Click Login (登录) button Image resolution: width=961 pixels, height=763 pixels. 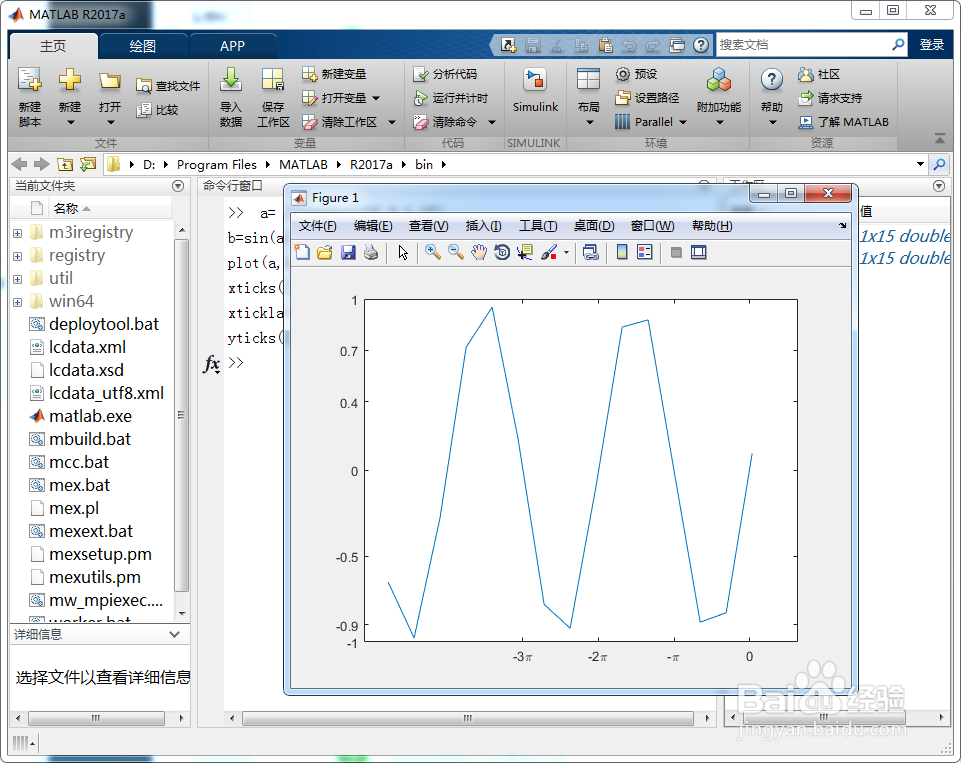tap(932, 45)
